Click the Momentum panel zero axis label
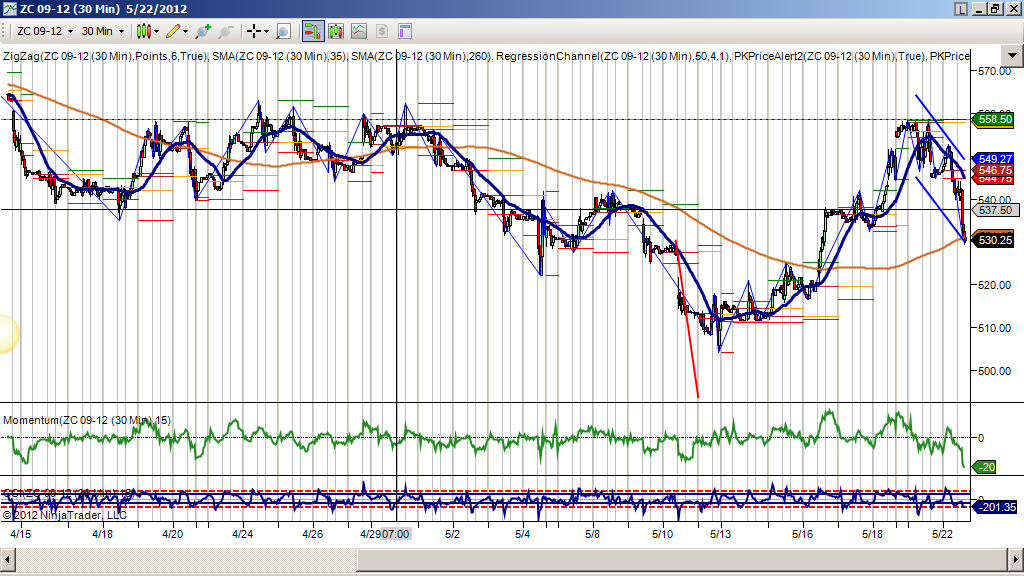 tap(981, 438)
